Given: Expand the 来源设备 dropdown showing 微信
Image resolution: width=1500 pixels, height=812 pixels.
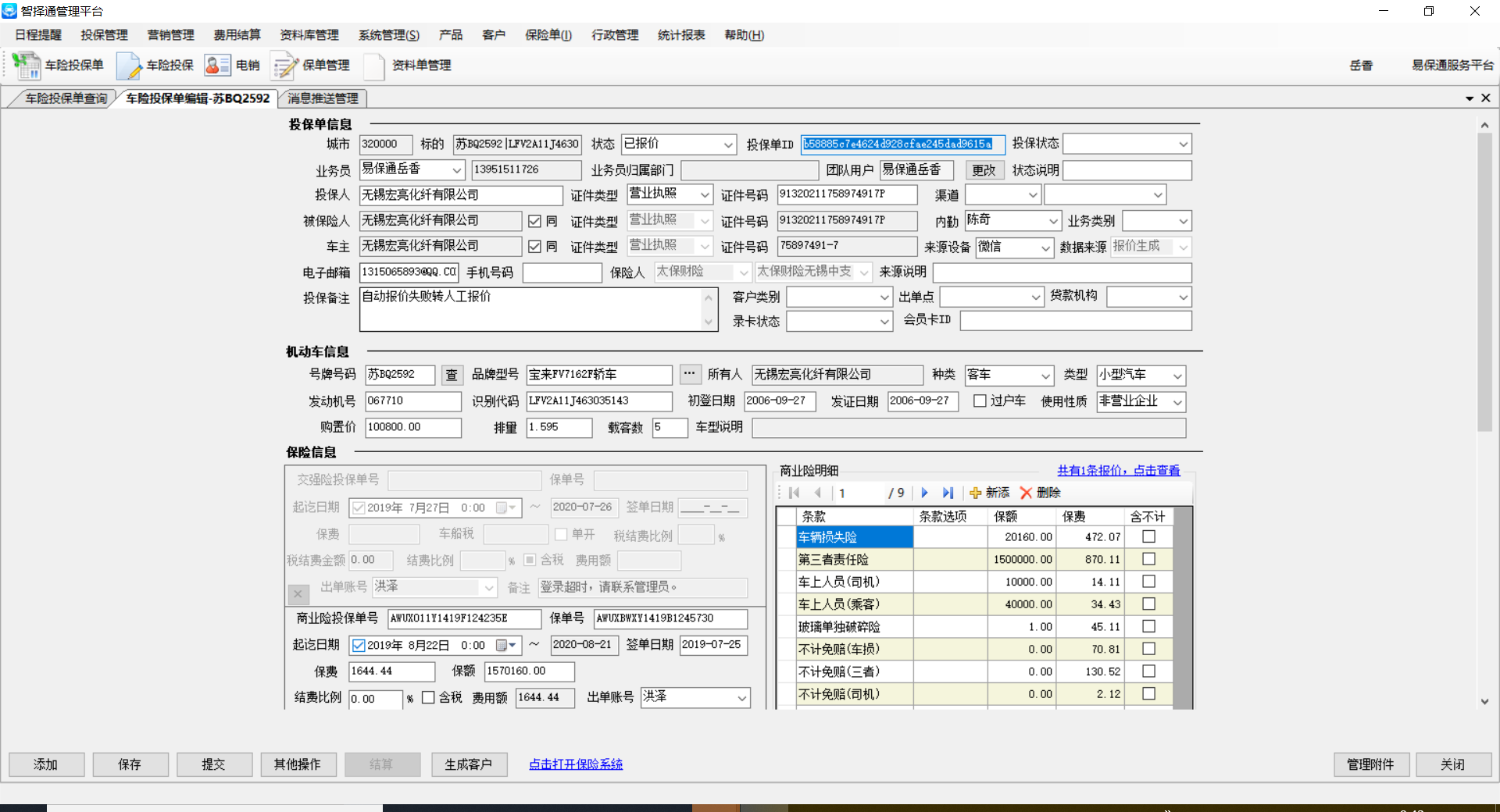Looking at the screenshot, I should [x=1045, y=248].
